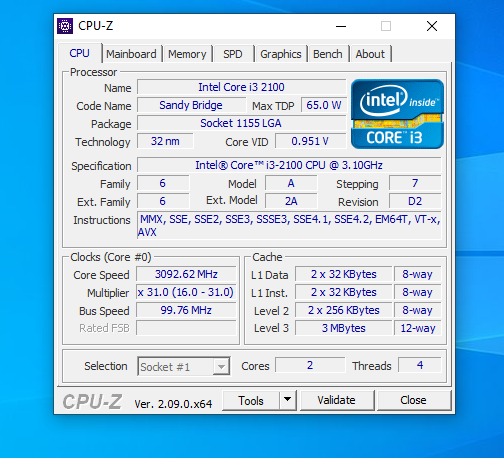Click the Level 3 associativity '12-way'
The height and width of the screenshot is (458, 504).
(417, 328)
